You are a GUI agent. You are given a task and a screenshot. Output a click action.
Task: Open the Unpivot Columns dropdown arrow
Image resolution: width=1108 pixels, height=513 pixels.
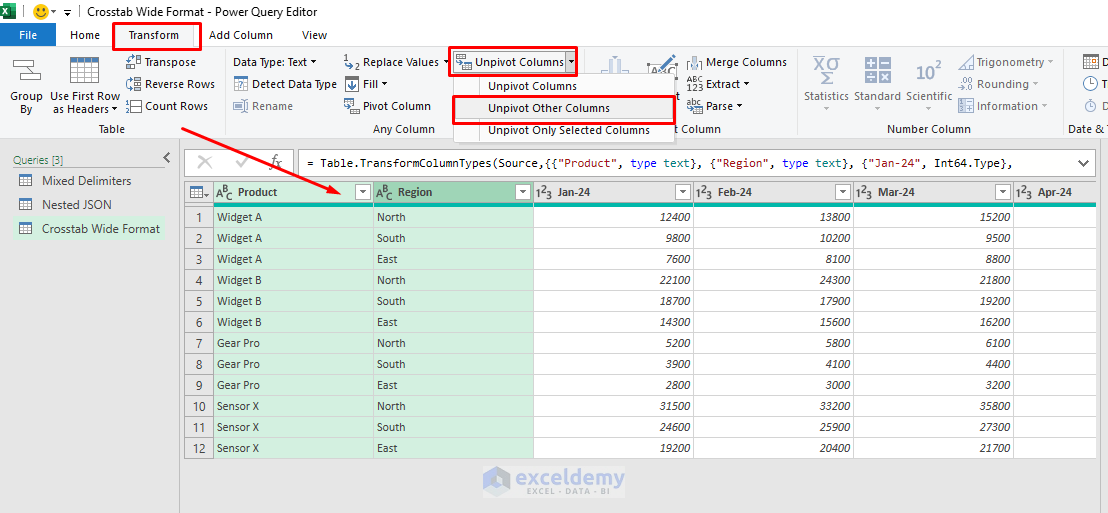tap(571, 62)
